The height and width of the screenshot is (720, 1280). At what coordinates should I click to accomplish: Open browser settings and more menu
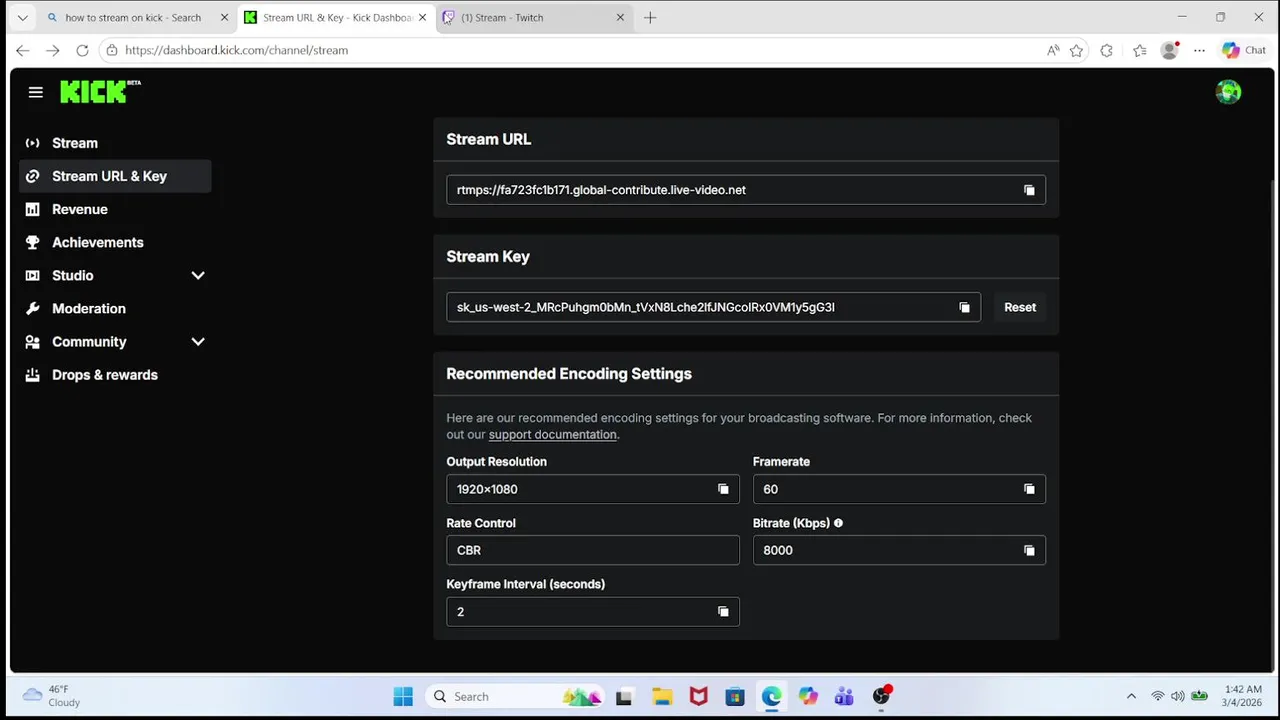point(1199,50)
